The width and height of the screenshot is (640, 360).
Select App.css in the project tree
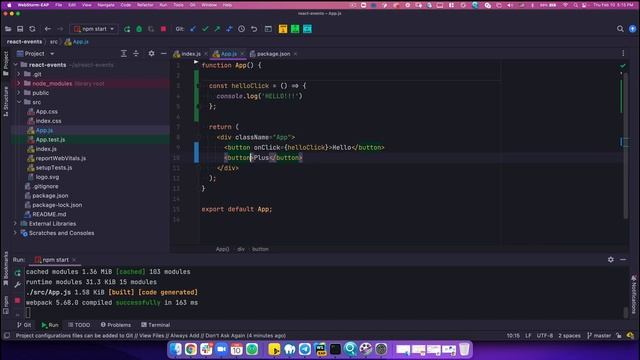click(47, 111)
